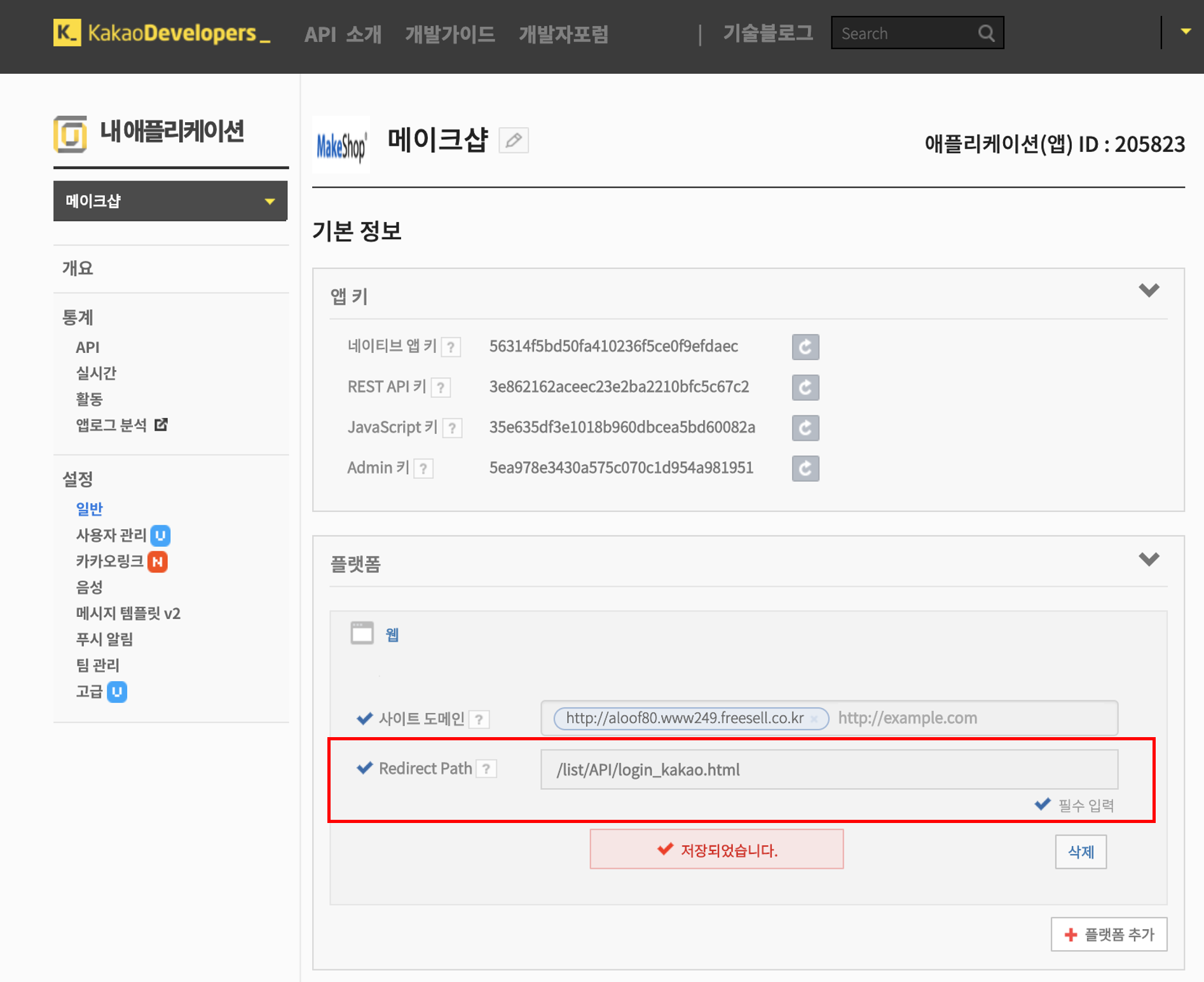Click the 애플리케이션(앱) ID : 205823 text

(1055, 144)
